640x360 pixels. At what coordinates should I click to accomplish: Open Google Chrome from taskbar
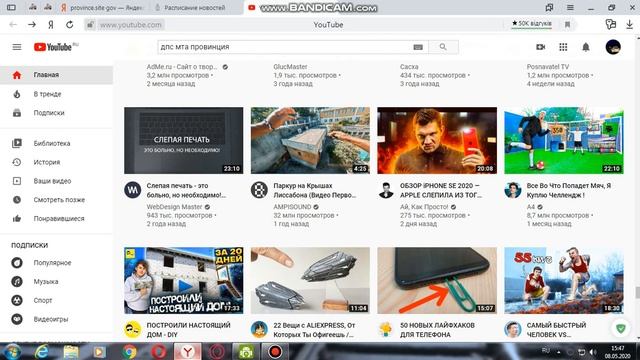click(x=129, y=351)
